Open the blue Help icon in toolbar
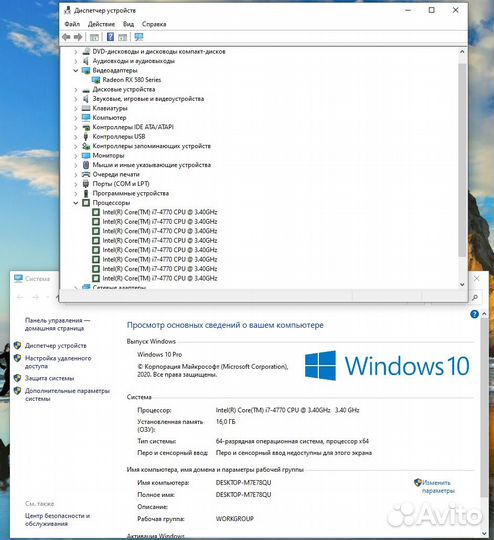Image resolution: width=494 pixels, height=540 pixels. (110, 37)
